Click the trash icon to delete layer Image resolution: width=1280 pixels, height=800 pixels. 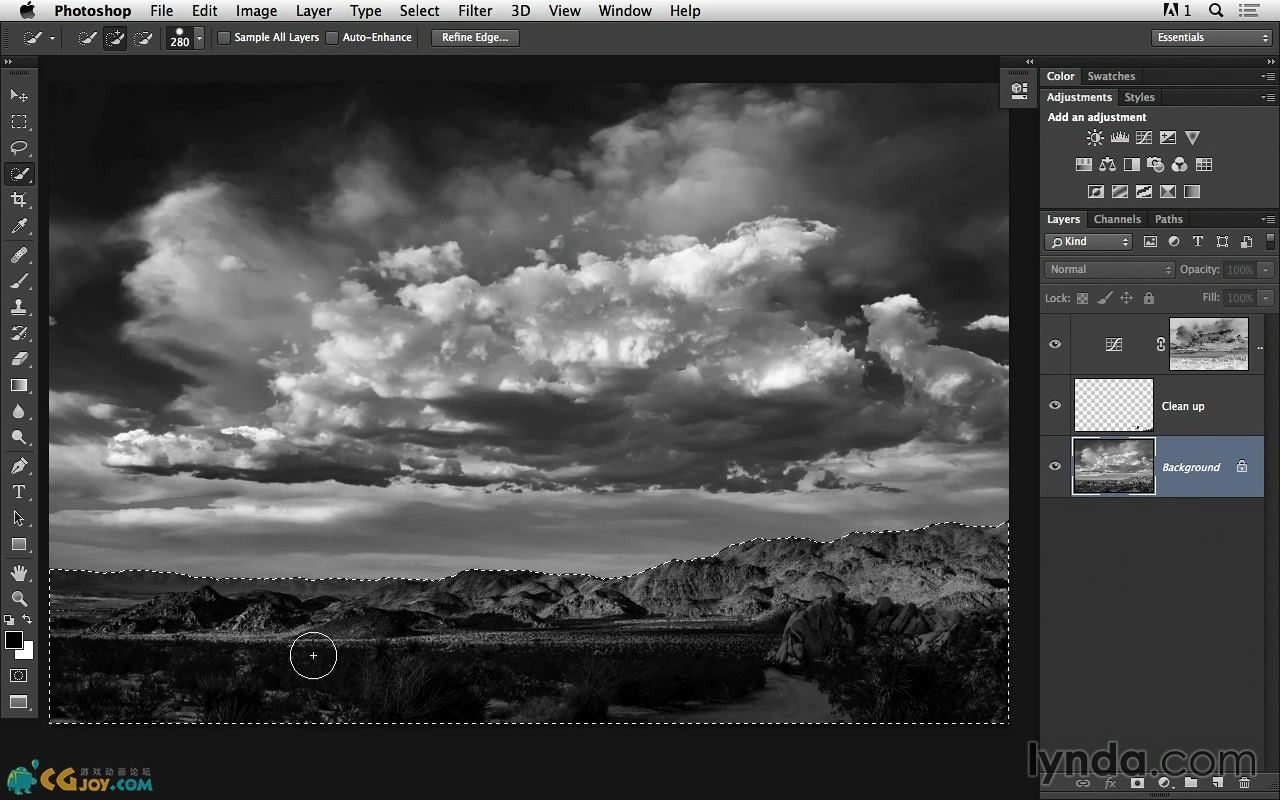[x=1244, y=783]
